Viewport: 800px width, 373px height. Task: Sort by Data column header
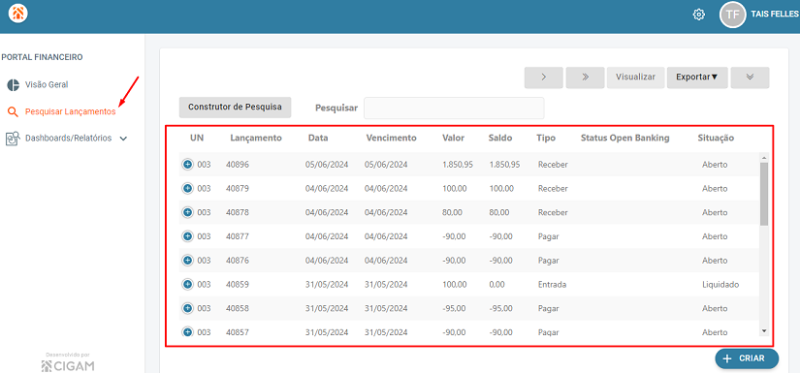[x=318, y=138]
